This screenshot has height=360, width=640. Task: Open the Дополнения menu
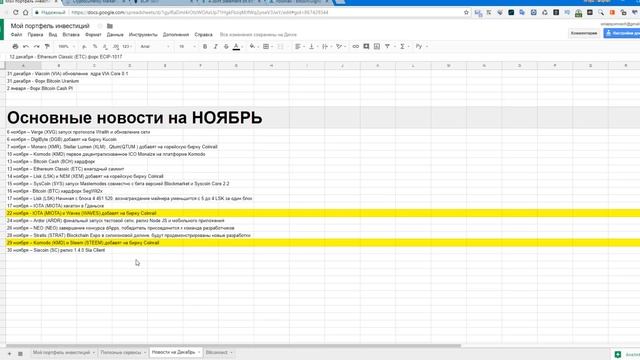coord(176,35)
